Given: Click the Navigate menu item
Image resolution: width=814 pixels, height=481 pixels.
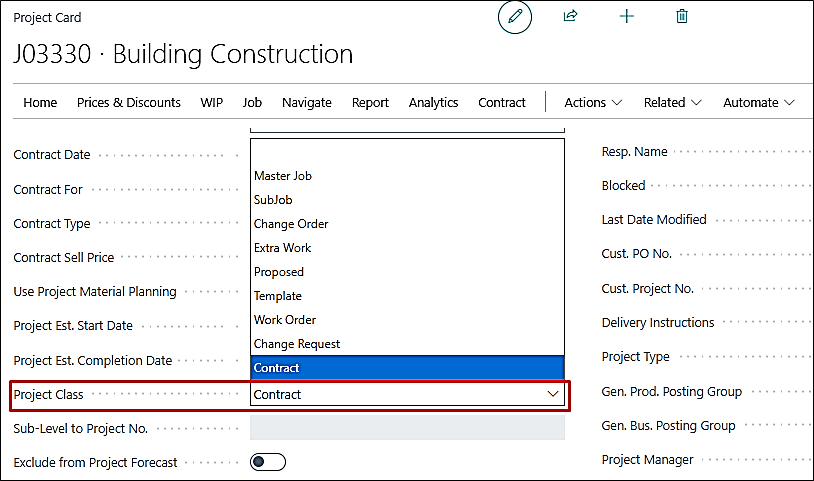Looking at the screenshot, I should coord(306,102).
